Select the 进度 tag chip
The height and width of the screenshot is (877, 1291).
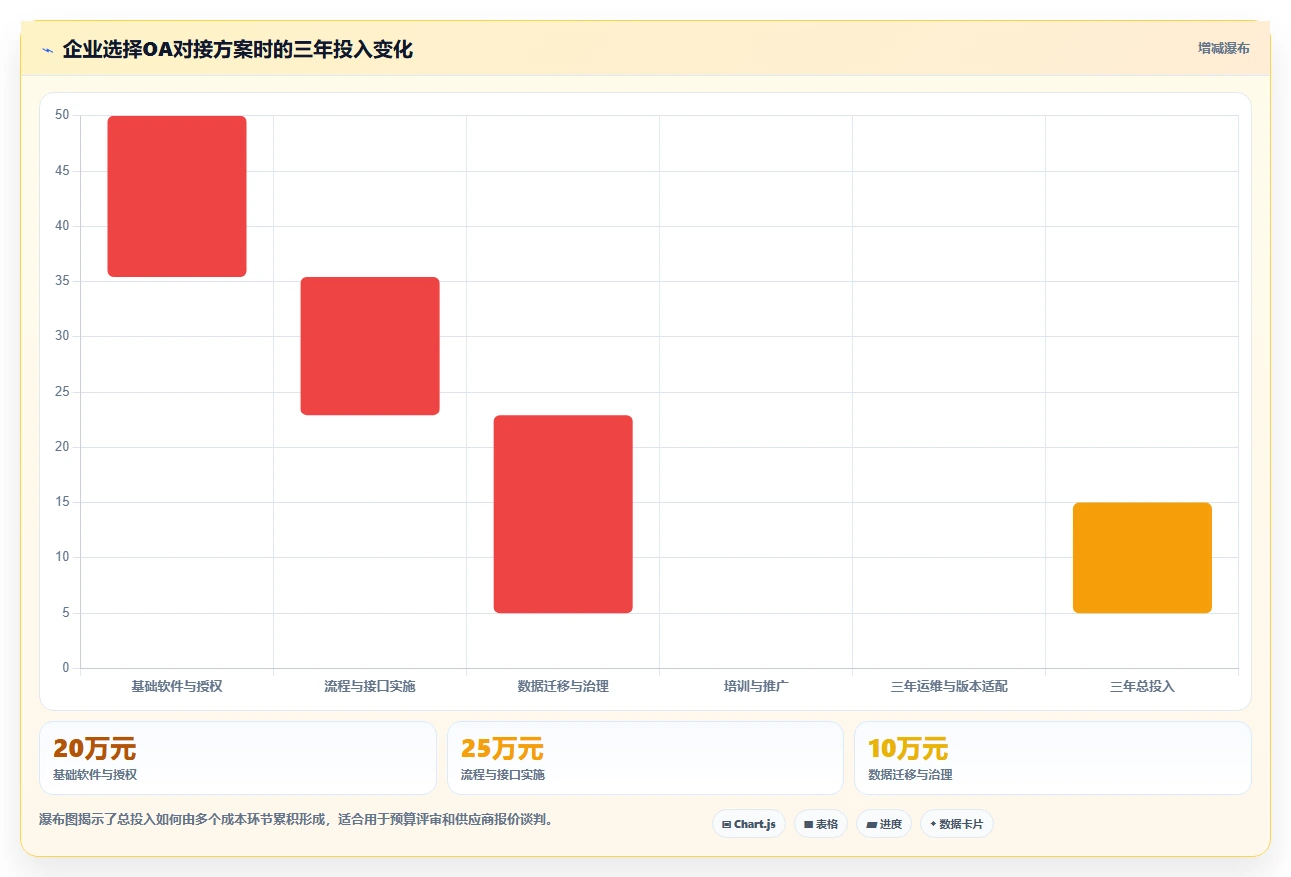pos(884,824)
